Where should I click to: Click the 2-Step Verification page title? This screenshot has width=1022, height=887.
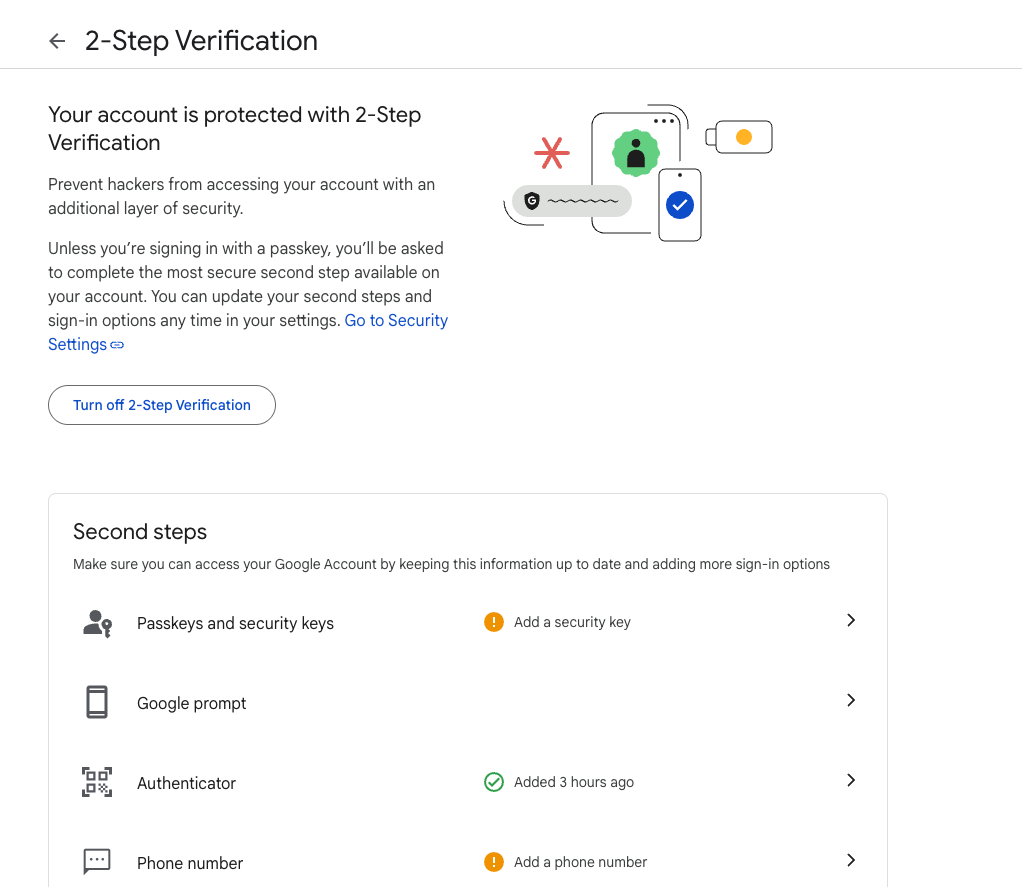[201, 41]
